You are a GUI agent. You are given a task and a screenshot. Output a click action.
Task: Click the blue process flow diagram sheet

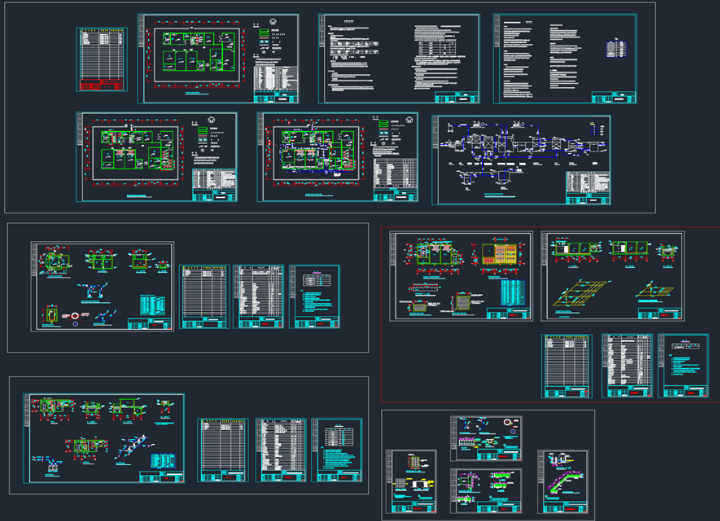point(520,160)
